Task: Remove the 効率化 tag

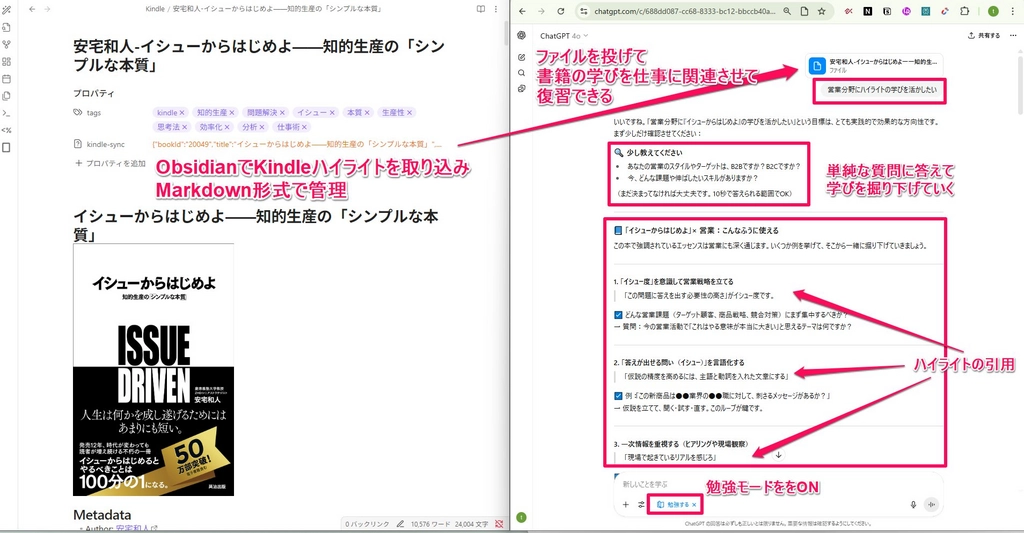Action: pos(227,127)
